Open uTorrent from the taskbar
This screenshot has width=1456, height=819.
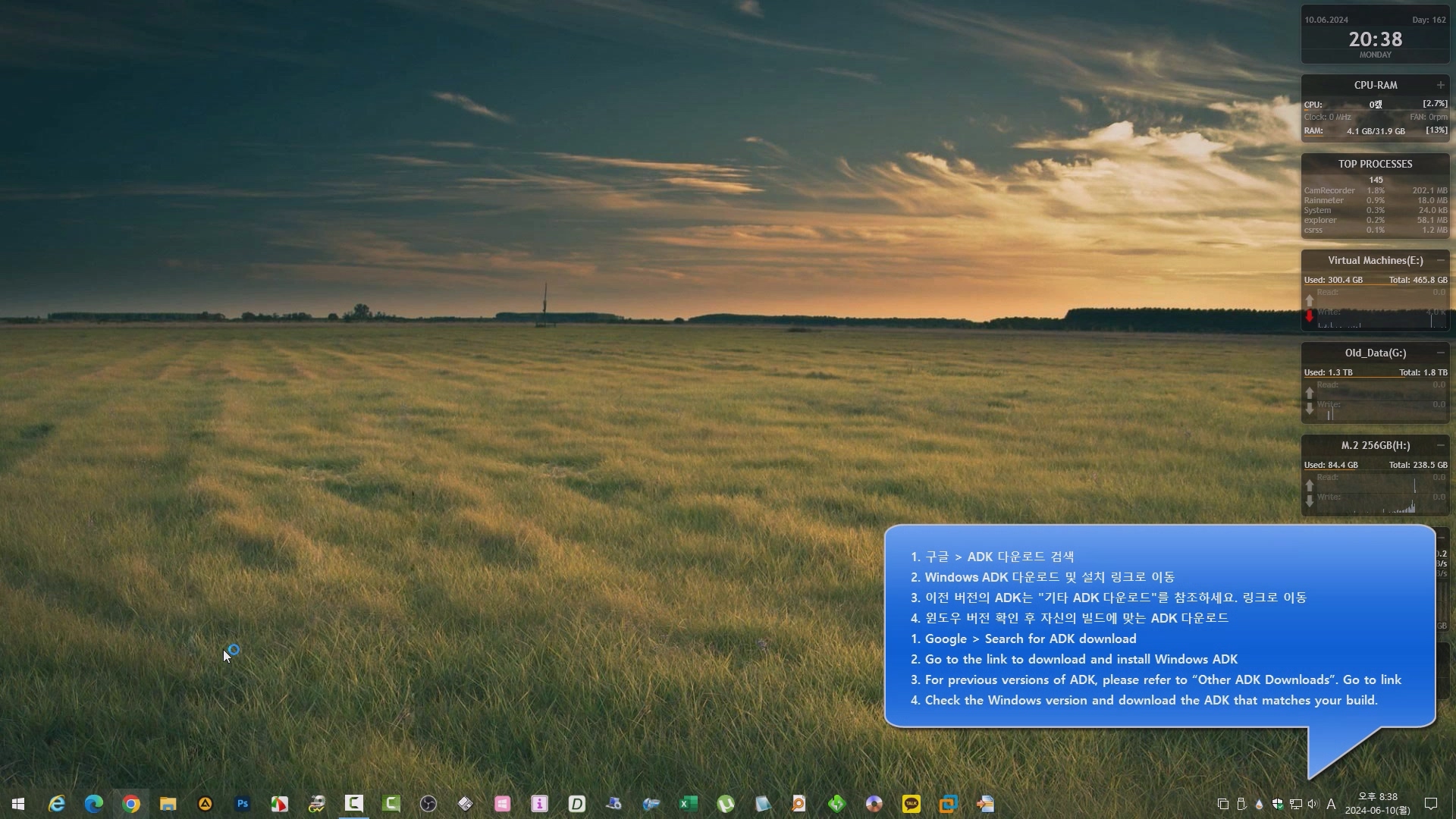726,804
